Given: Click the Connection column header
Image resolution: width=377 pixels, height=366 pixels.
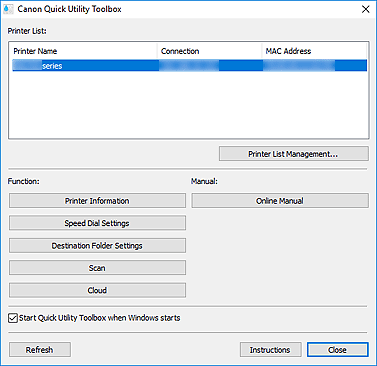Looking at the screenshot, I should point(210,51).
